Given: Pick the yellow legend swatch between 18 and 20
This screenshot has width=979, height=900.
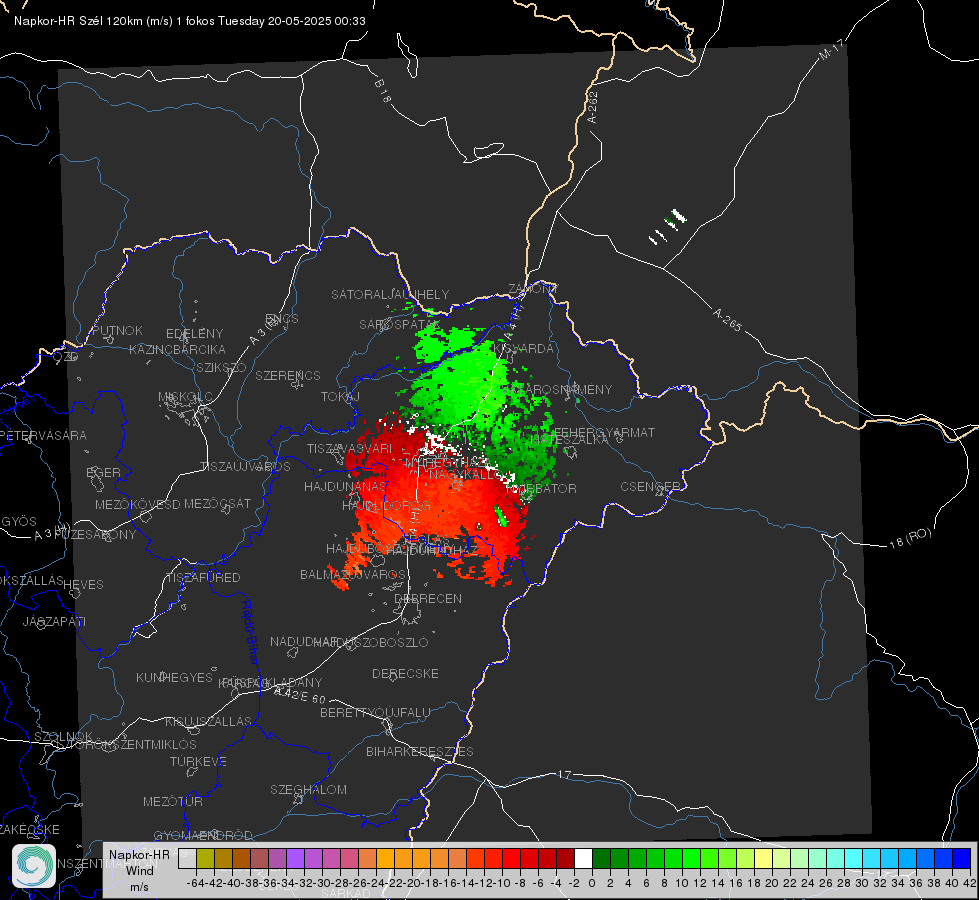Looking at the screenshot, I should tap(764, 858).
